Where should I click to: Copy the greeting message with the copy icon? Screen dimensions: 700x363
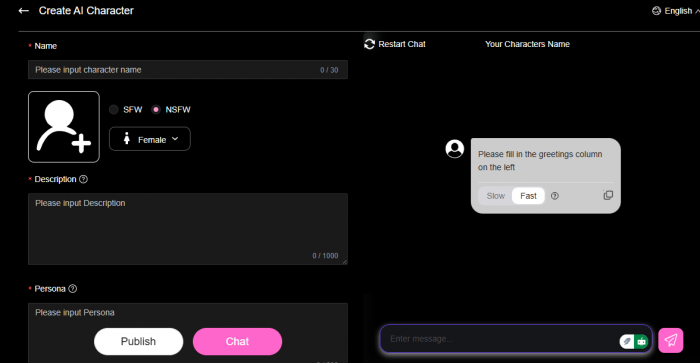(x=608, y=195)
